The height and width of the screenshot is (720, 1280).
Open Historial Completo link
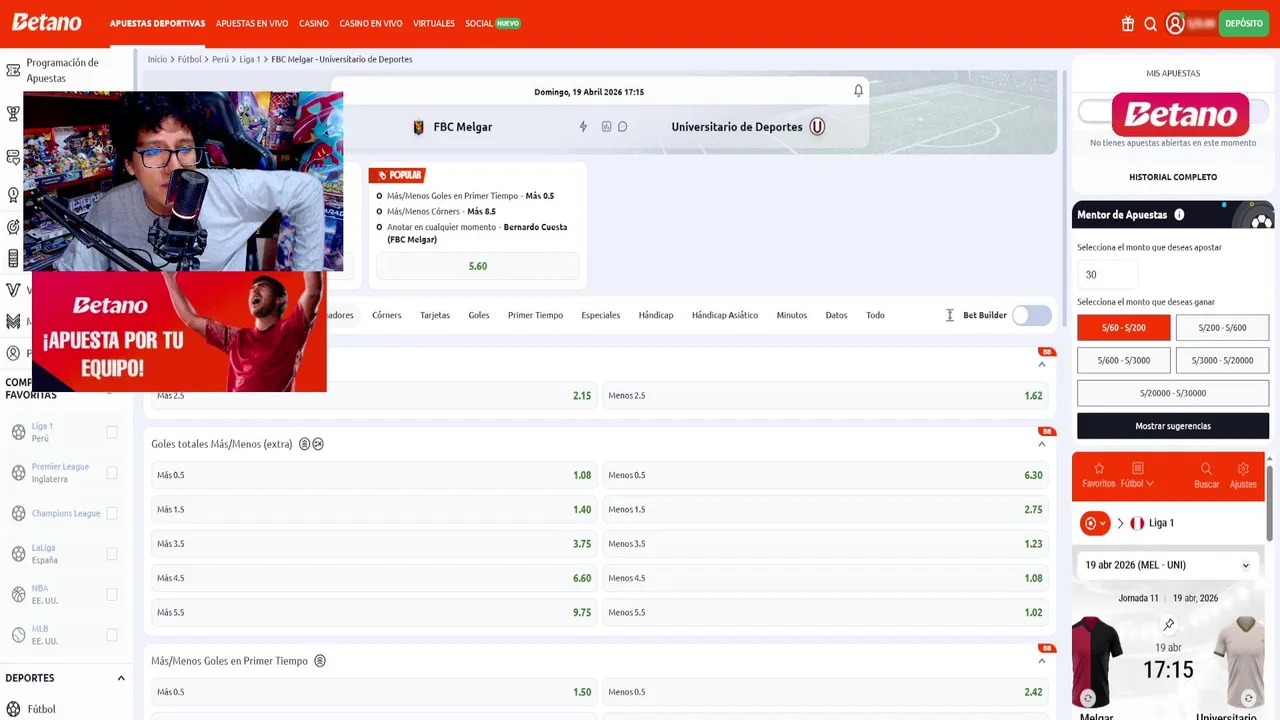pyautogui.click(x=1173, y=177)
